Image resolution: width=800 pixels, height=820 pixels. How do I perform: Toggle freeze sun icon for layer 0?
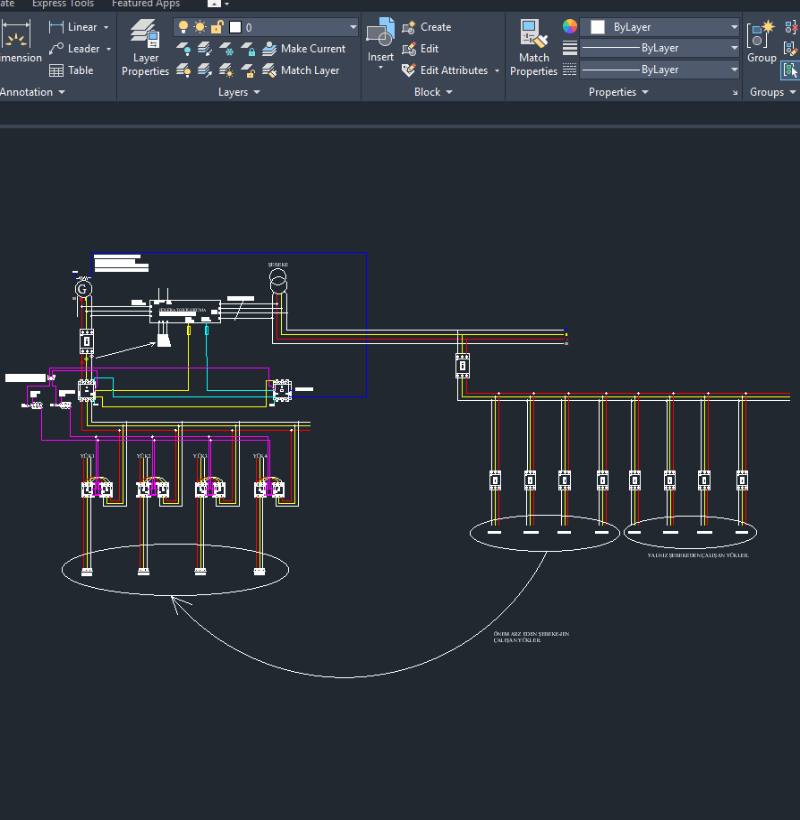pyautogui.click(x=199, y=27)
